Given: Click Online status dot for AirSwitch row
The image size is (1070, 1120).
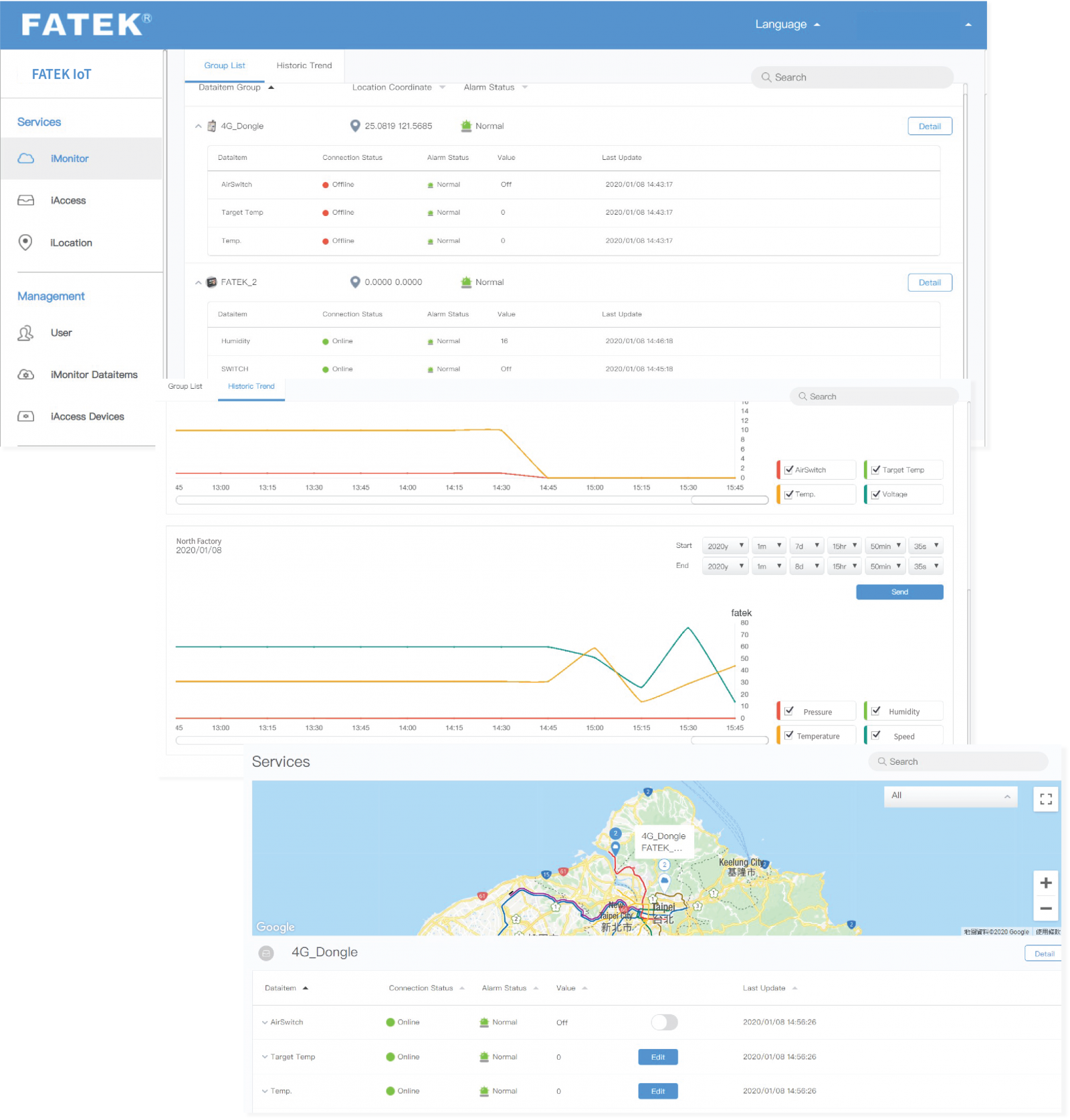Looking at the screenshot, I should pos(390,1022).
